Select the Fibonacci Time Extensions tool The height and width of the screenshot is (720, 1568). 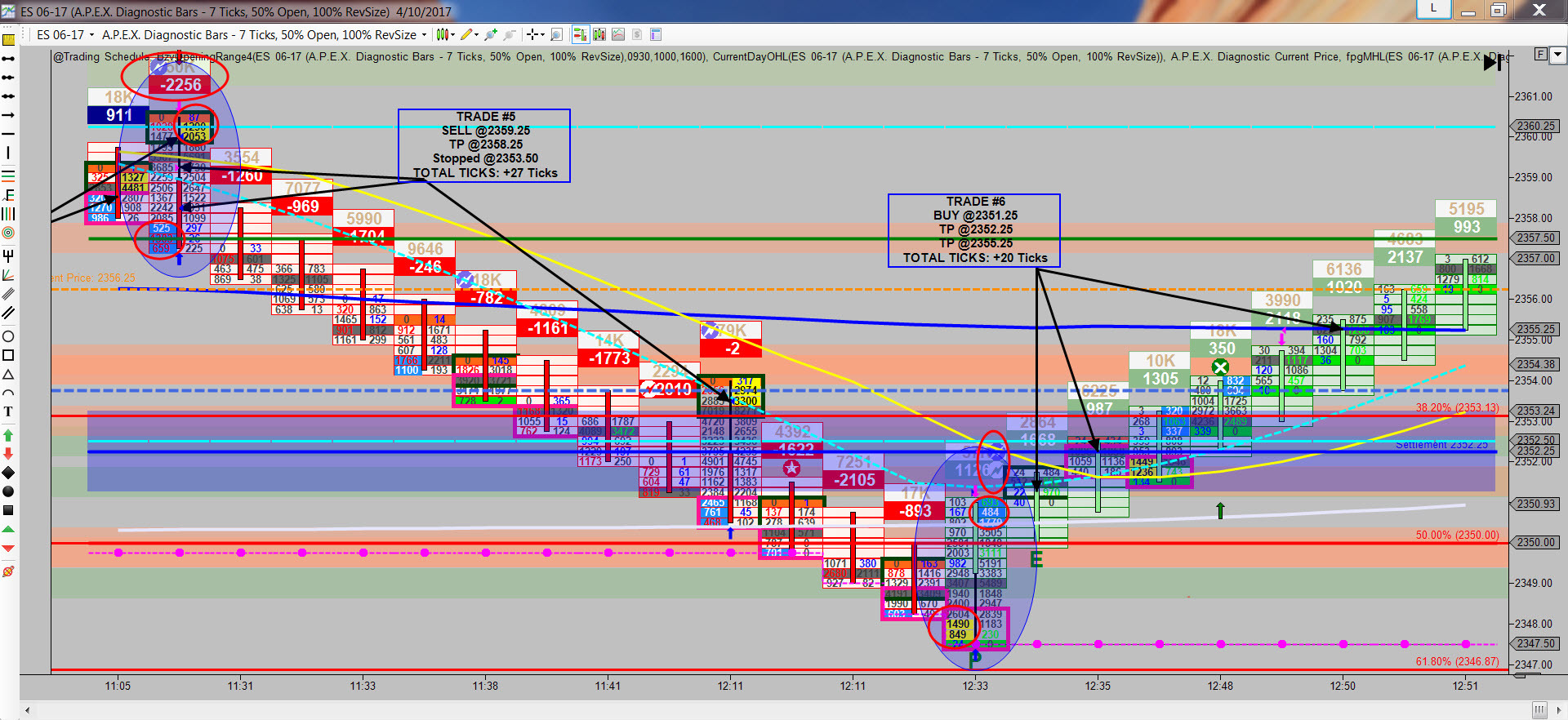[8, 214]
